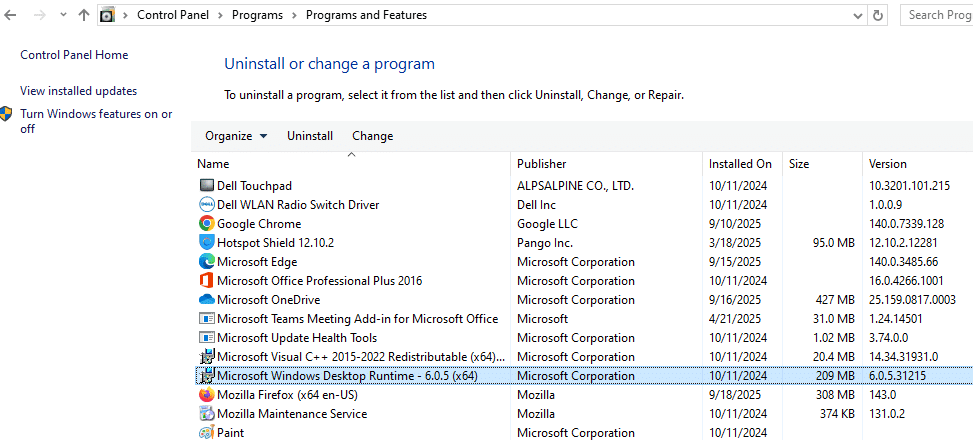Select Mozilla Firefox (x64 en-US) entry

287,395
